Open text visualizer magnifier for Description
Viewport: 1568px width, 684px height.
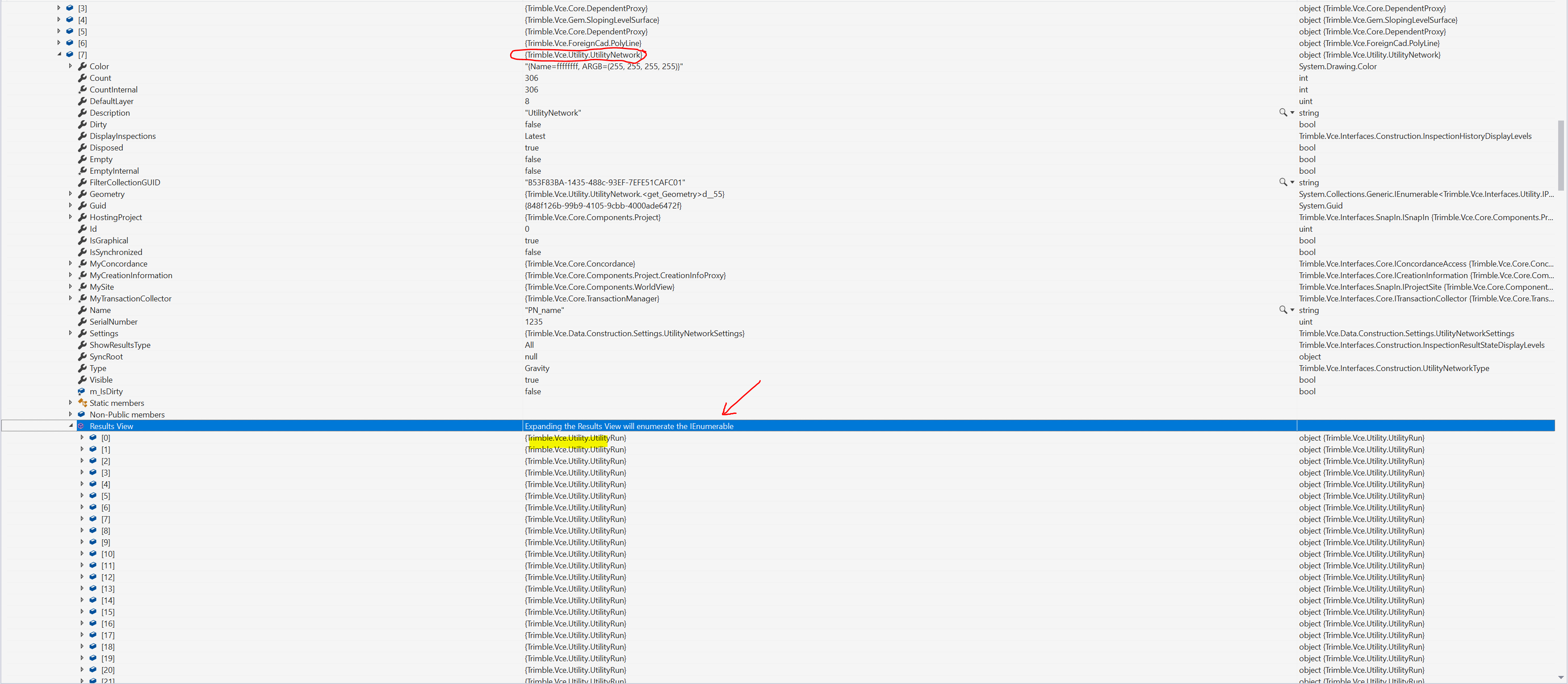point(1283,113)
